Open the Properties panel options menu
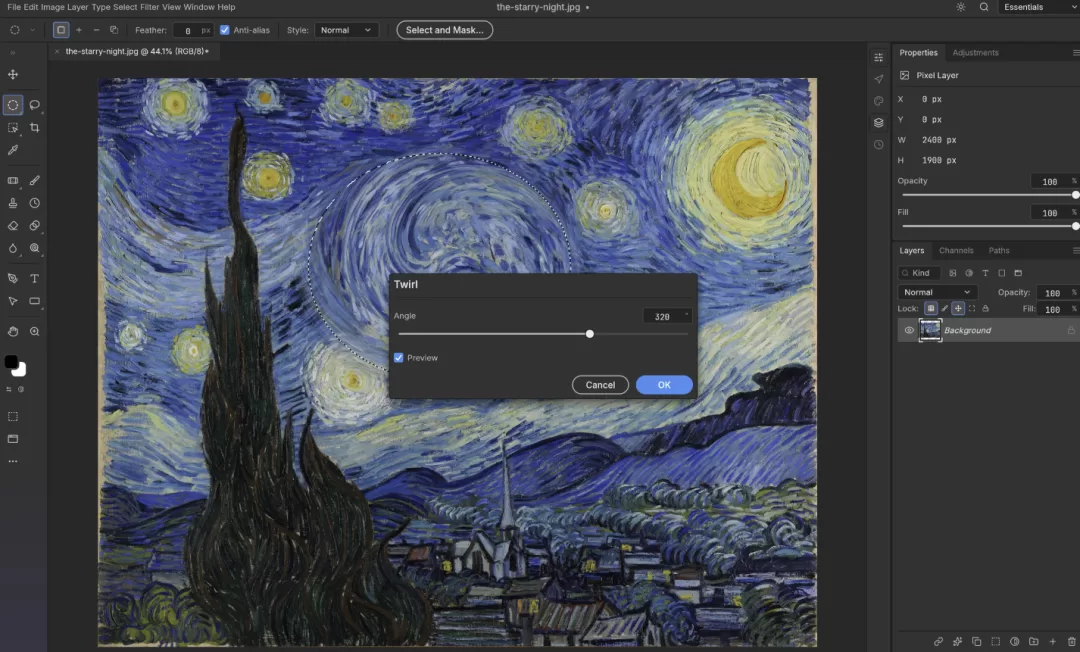This screenshot has width=1080, height=652. click(x=1075, y=52)
